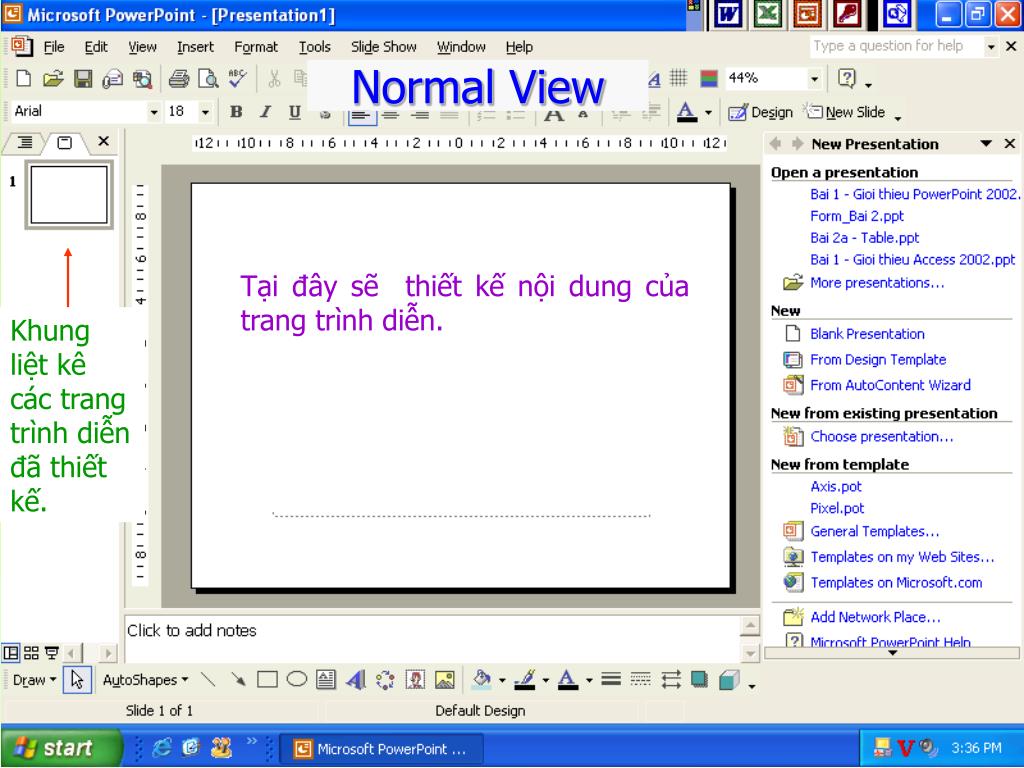
Task: Open the Arial font name dropdown
Action: [x=154, y=112]
